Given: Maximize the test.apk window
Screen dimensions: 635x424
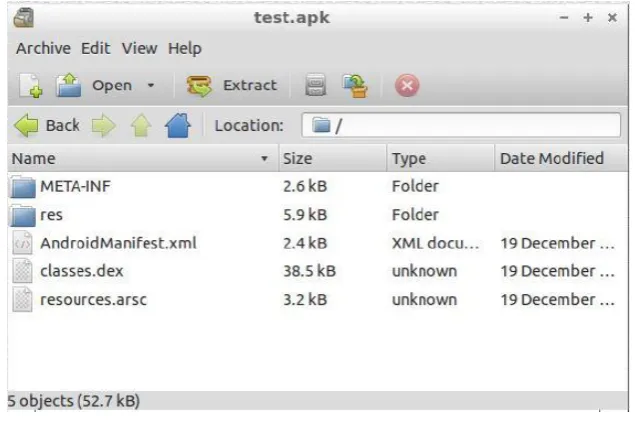Looking at the screenshot, I should 588,17.
